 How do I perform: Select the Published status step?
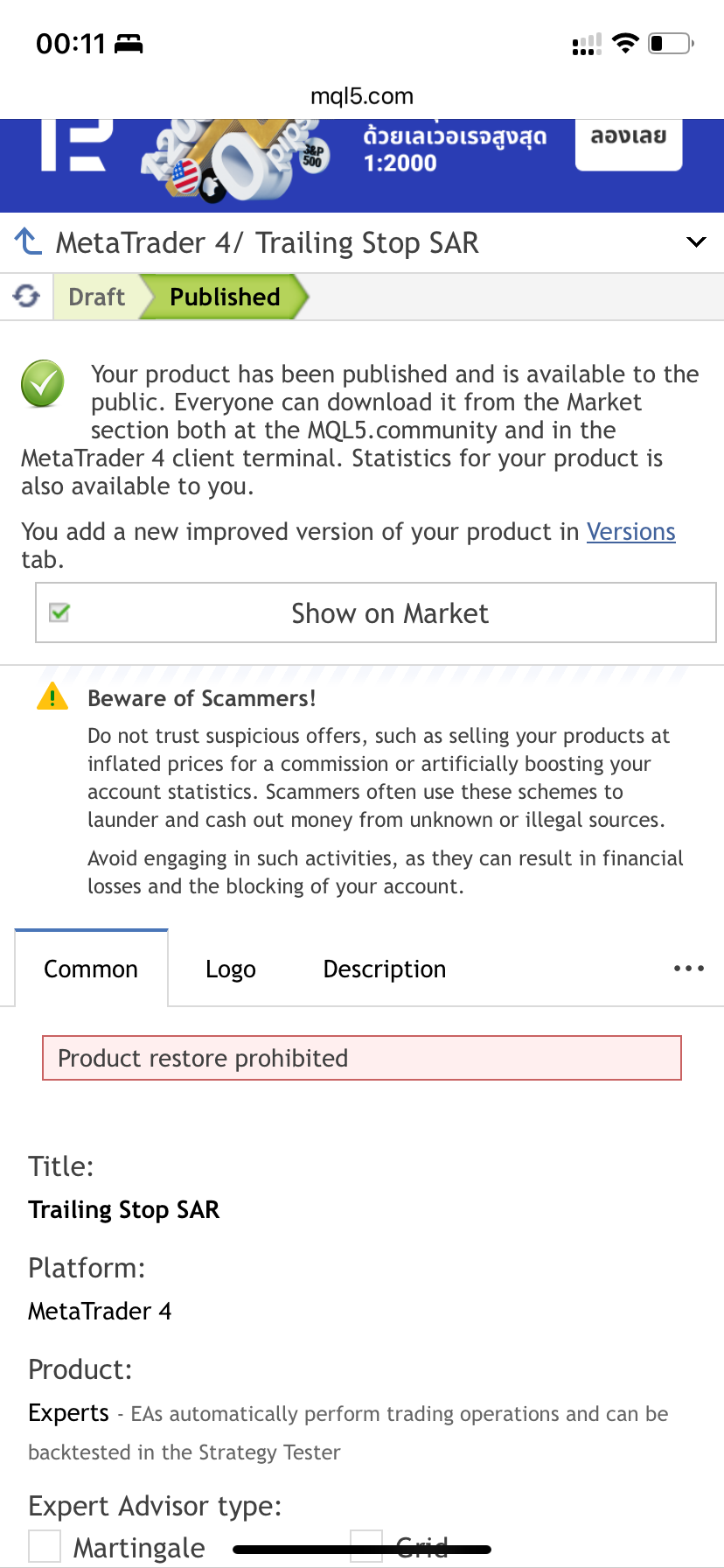pyautogui.click(x=225, y=297)
